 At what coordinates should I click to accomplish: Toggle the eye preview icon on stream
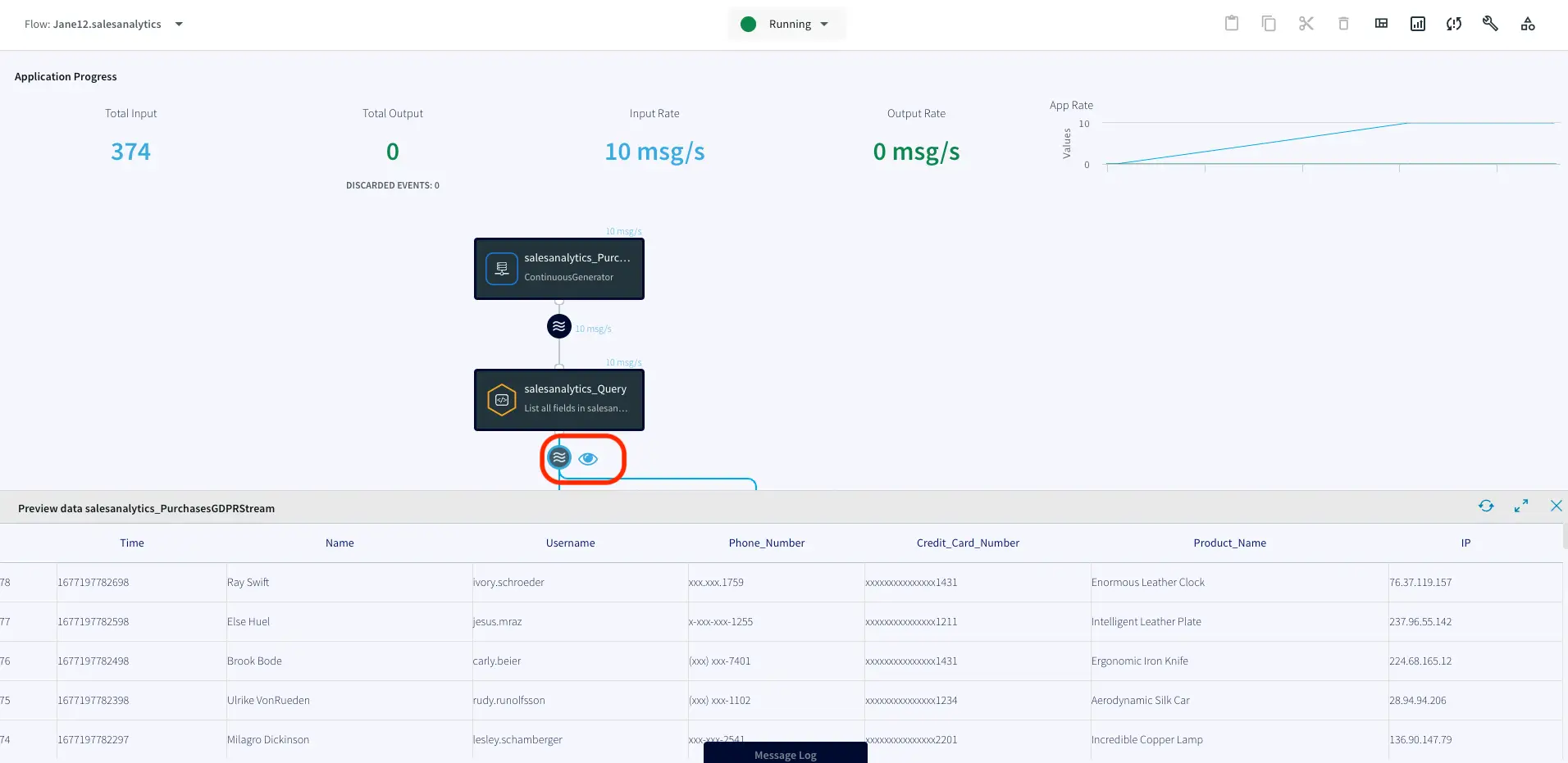tap(588, 459)
